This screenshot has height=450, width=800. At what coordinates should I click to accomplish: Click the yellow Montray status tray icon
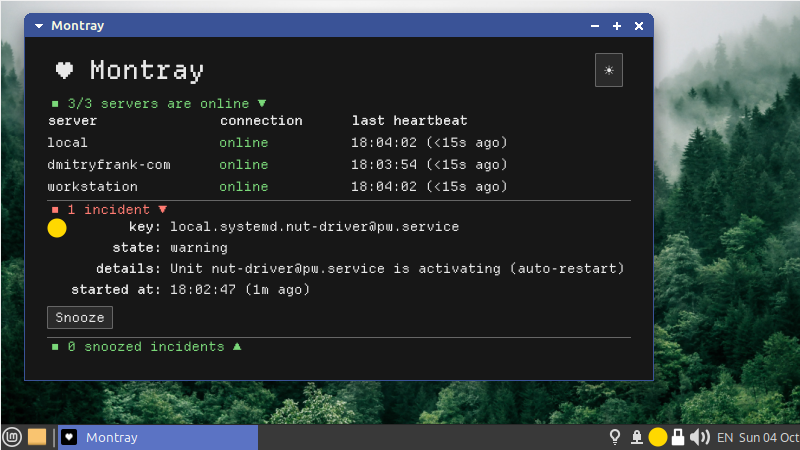click(658, 437)
